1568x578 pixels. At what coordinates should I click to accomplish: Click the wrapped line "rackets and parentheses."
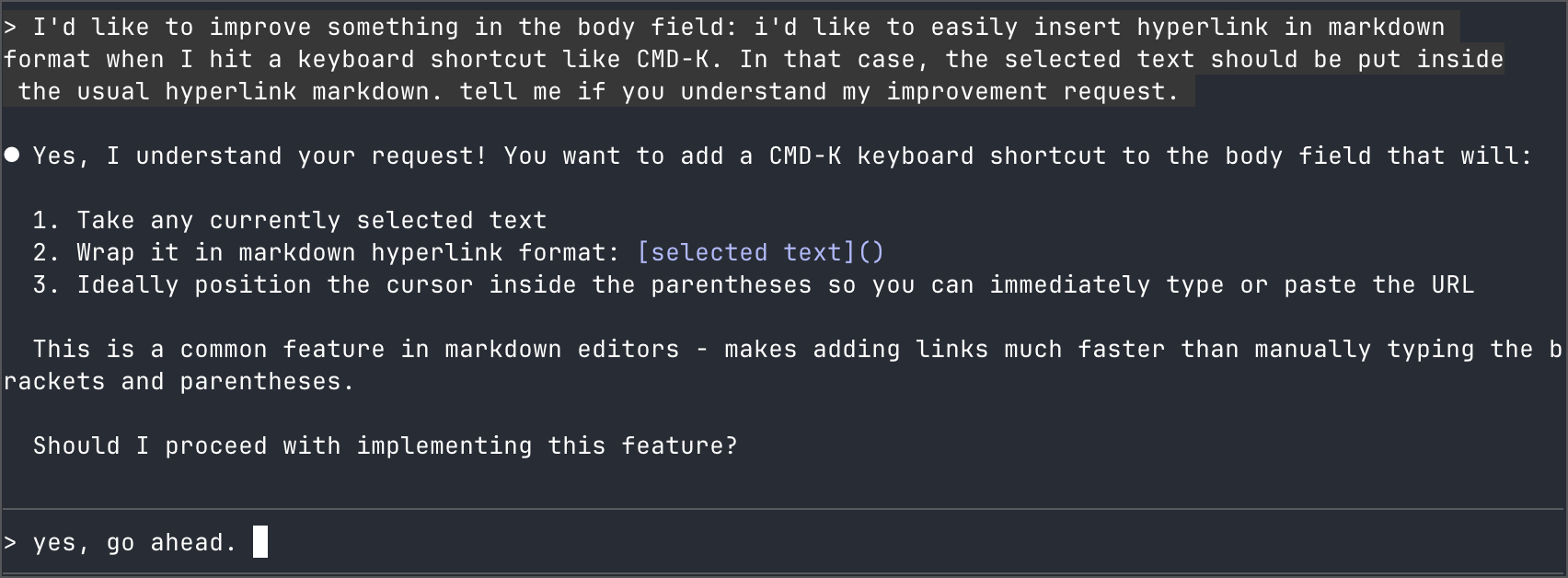pos(179,382)
